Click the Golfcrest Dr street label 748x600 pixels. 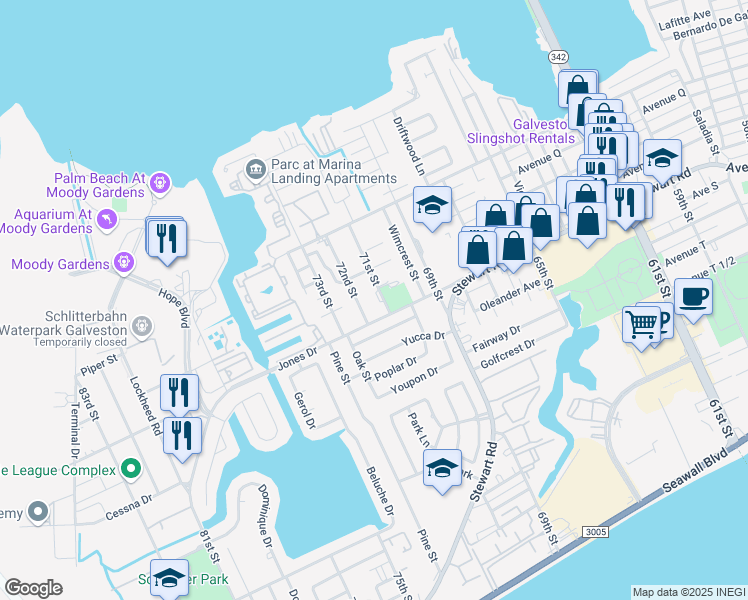tap(508, 354)
